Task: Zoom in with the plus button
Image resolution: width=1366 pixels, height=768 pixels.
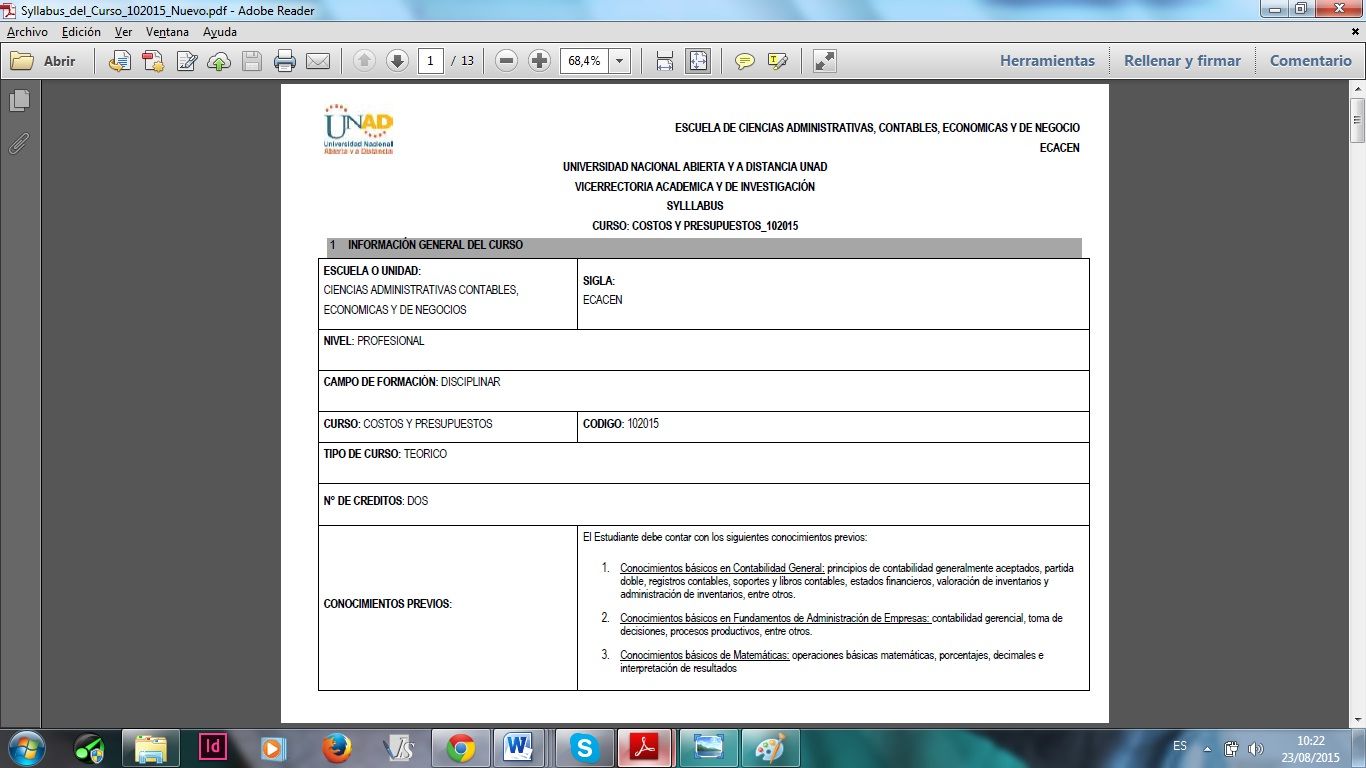Action: 539,61
